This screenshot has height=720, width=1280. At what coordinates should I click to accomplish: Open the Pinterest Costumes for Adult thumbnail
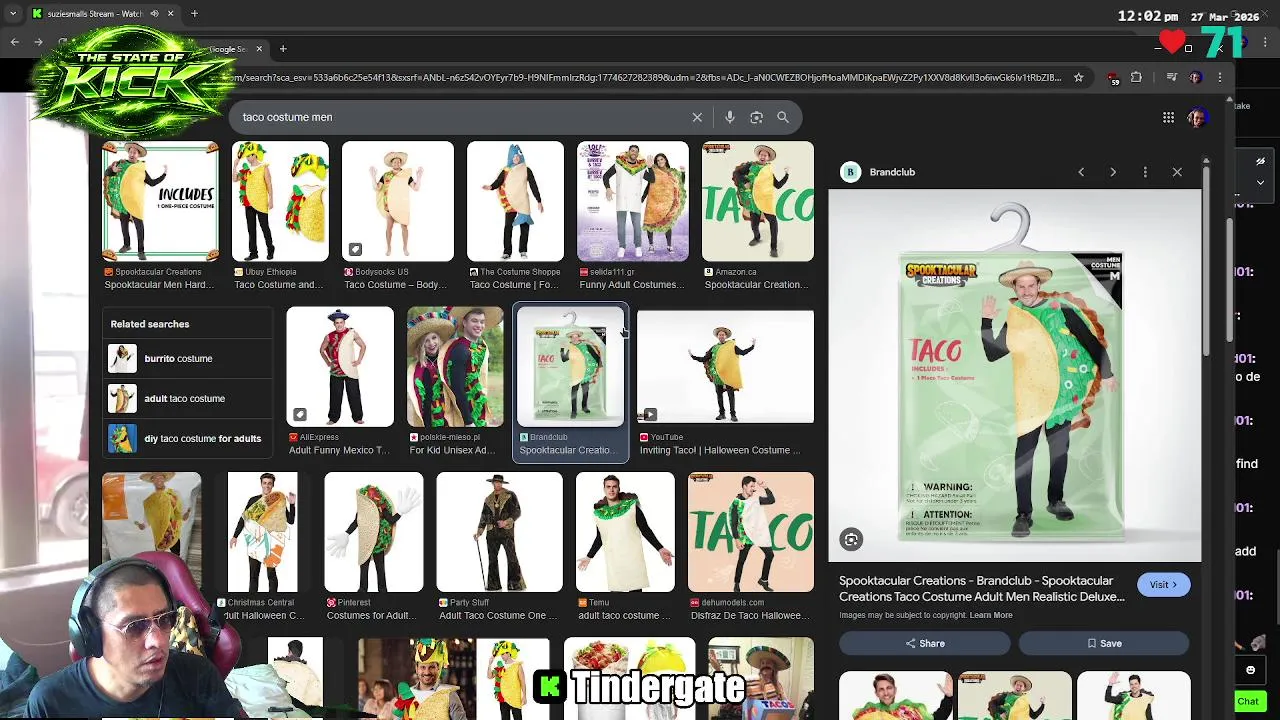click(x=374, y=533)
